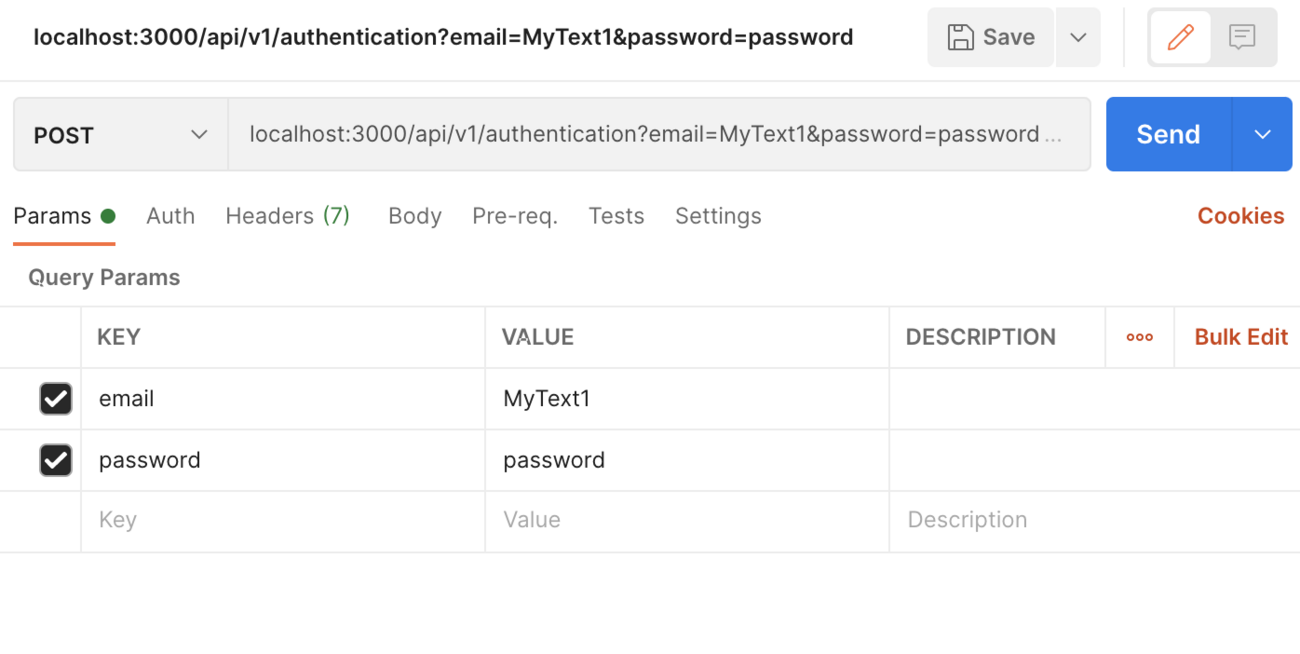Open the comments panel icon

(x=1242, y=38)
